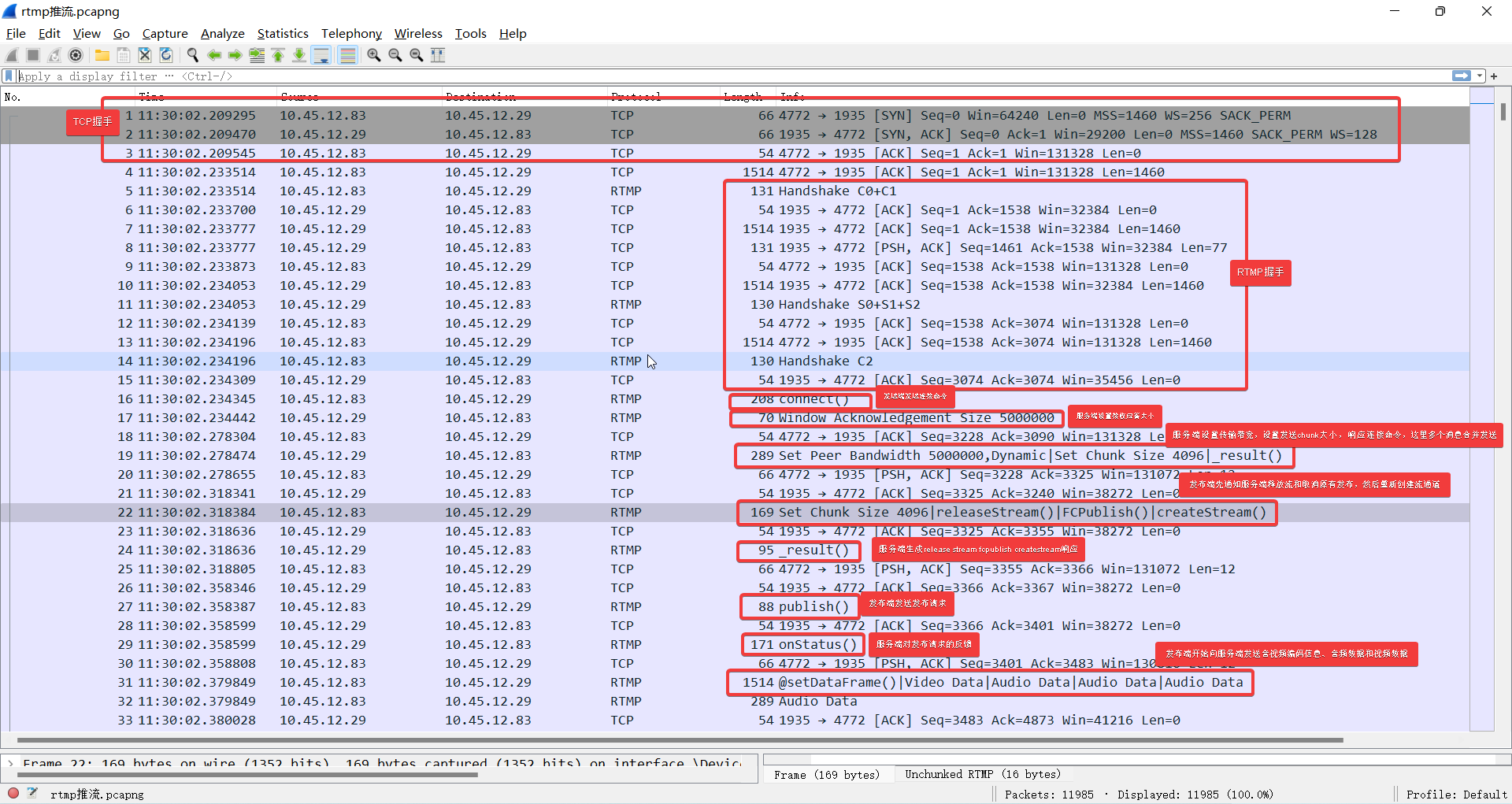Apply the display filter arrow button
Viewport: 1512px width, 804px height.
pyautogui.click(x=1462, y=76)
